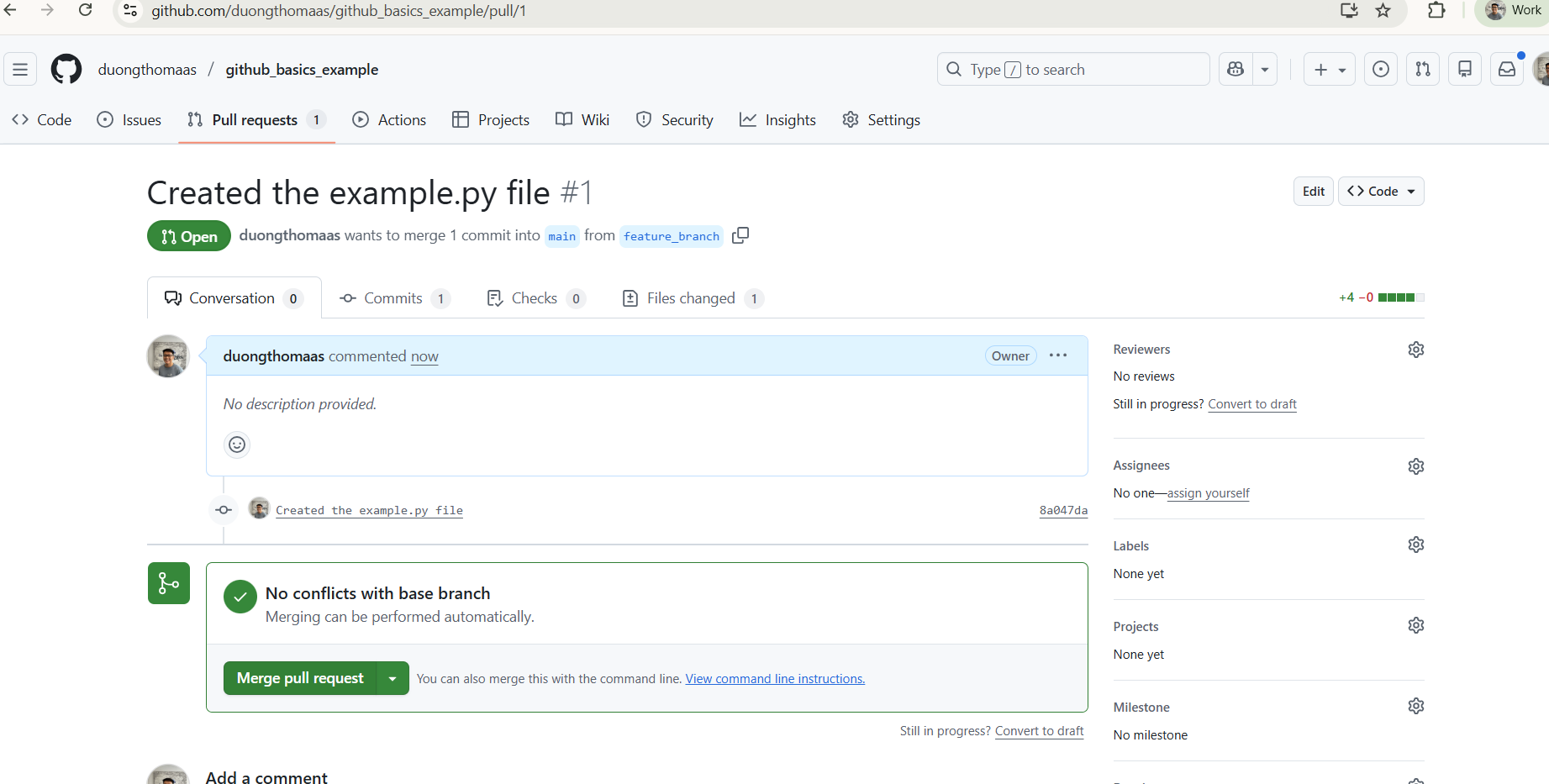Switch to the Files changed tab
Viewport: 1549px width, 784px height.
tap(693, 298)
